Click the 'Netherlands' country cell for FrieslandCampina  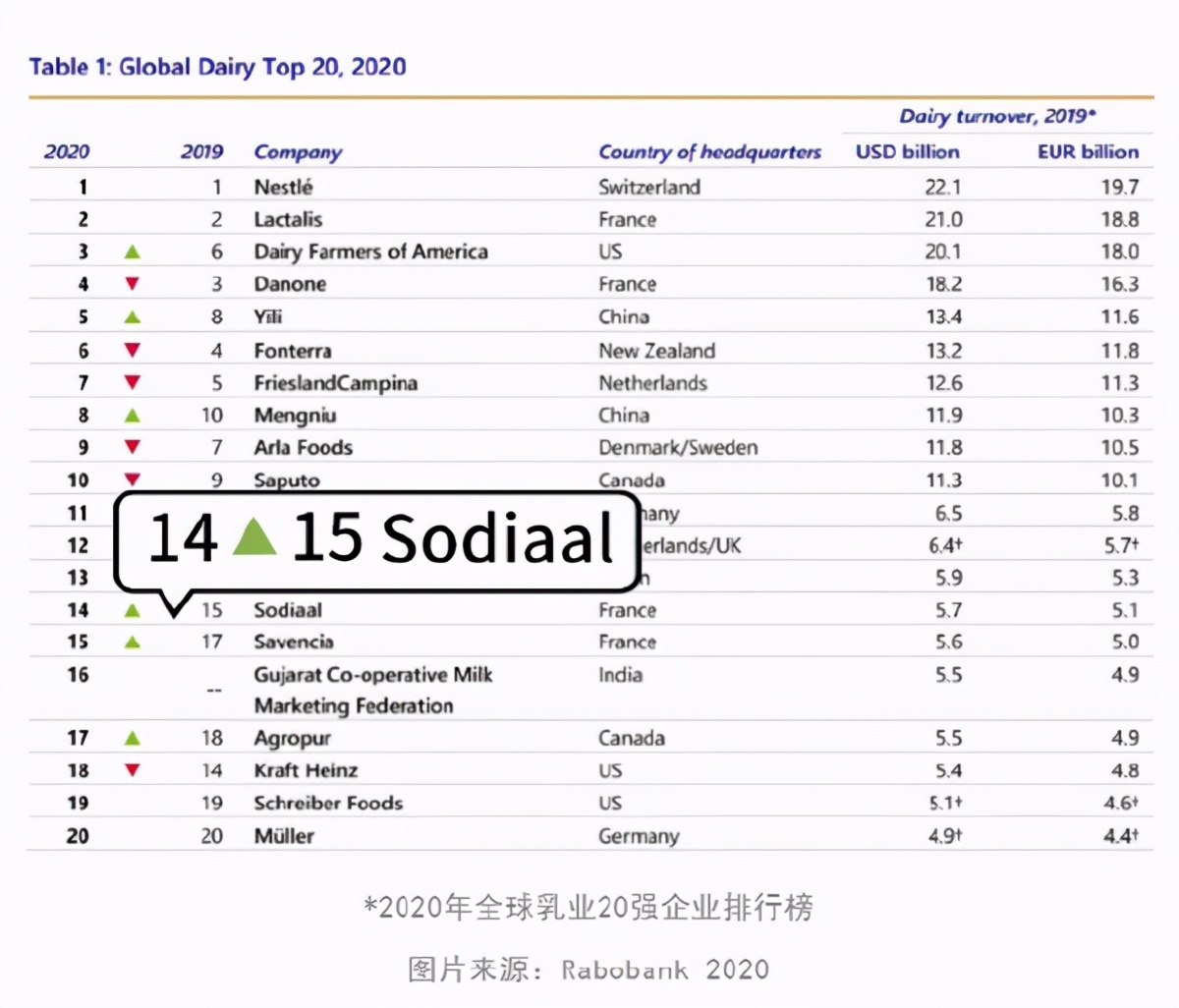point(652,383)
